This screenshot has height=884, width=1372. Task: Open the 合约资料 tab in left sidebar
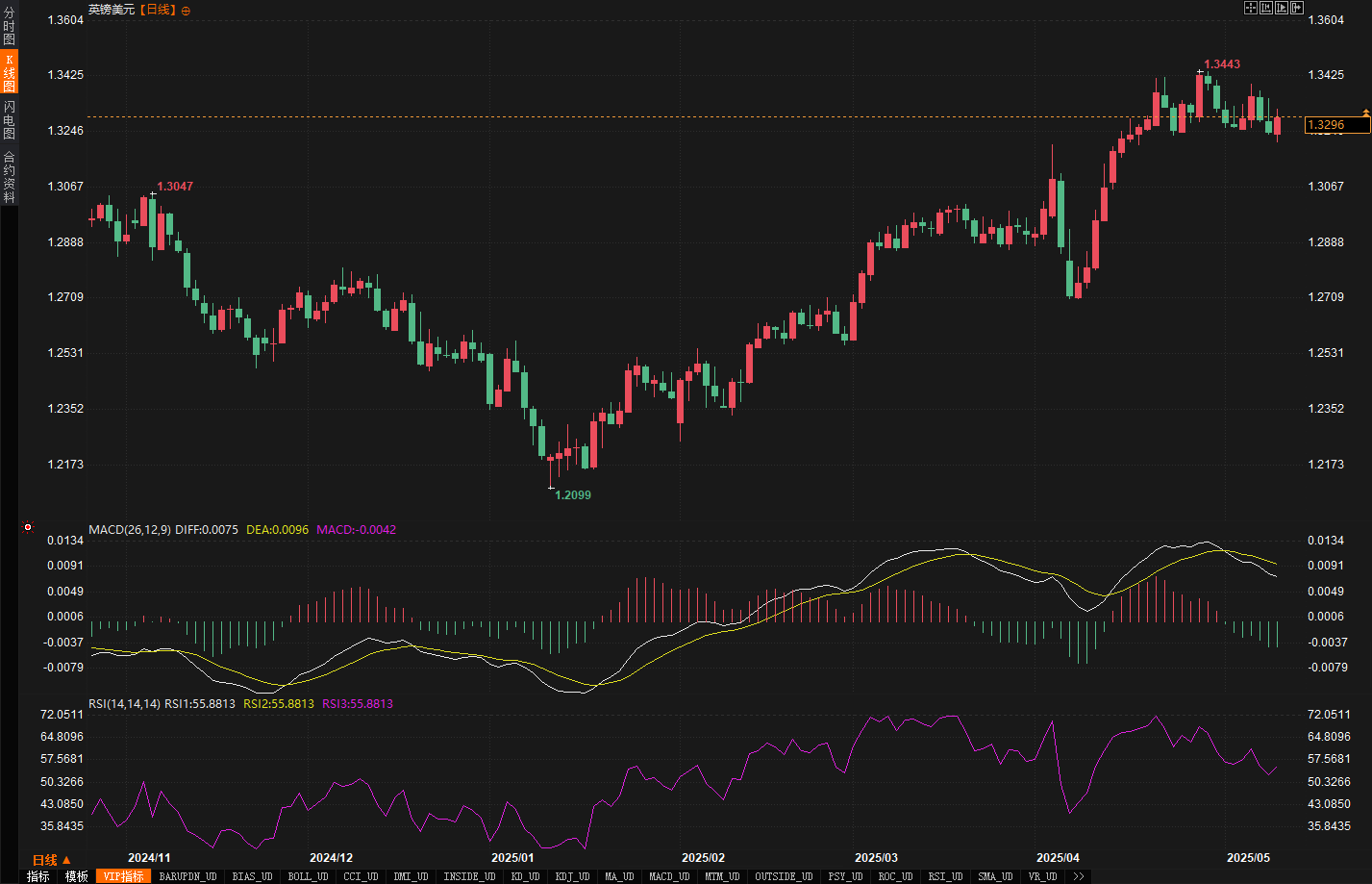[9, 177]
